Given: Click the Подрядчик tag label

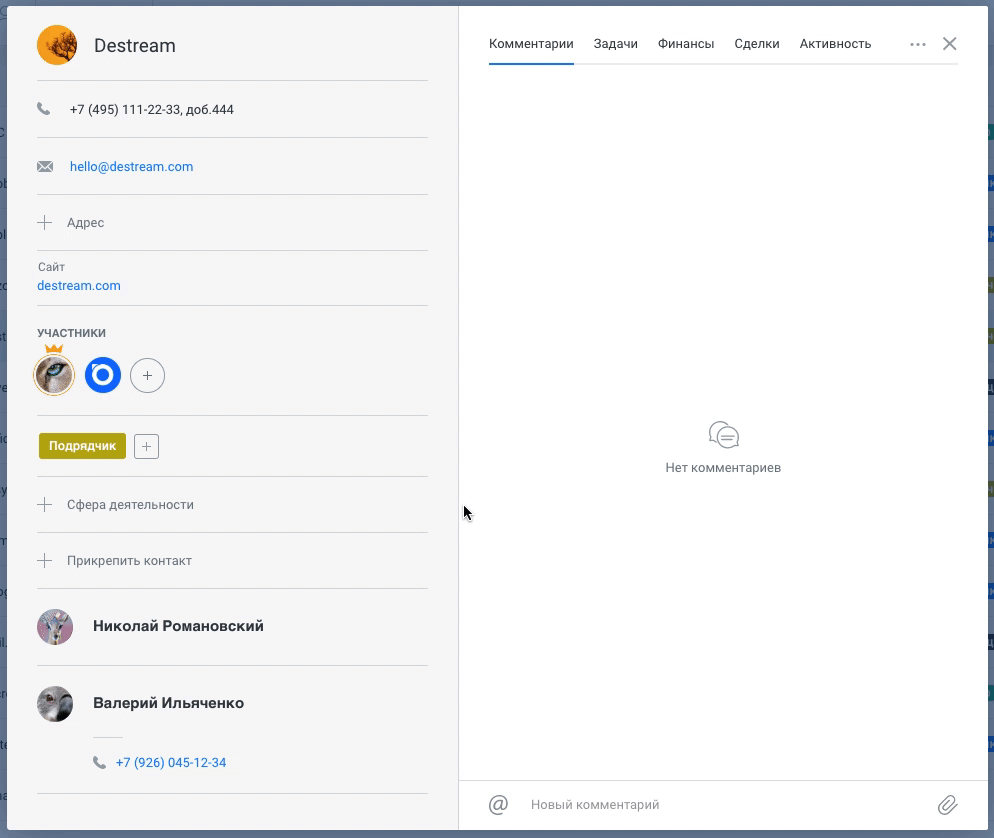Looking at the screenshot, I should 82,446.
